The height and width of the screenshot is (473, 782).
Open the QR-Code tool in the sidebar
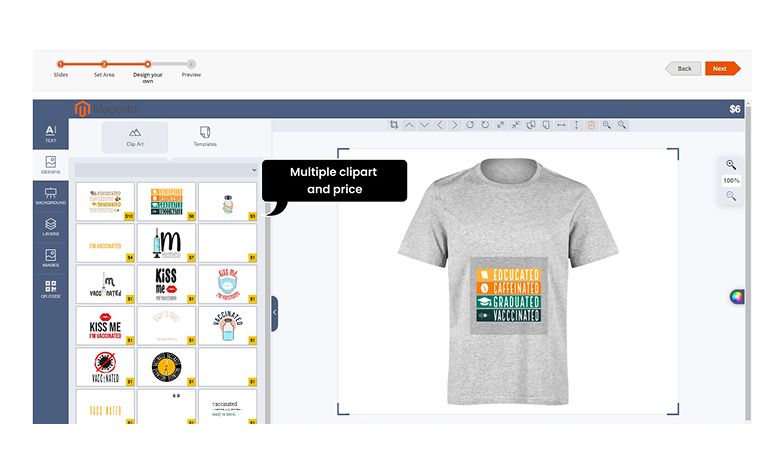tap(50, 290)
